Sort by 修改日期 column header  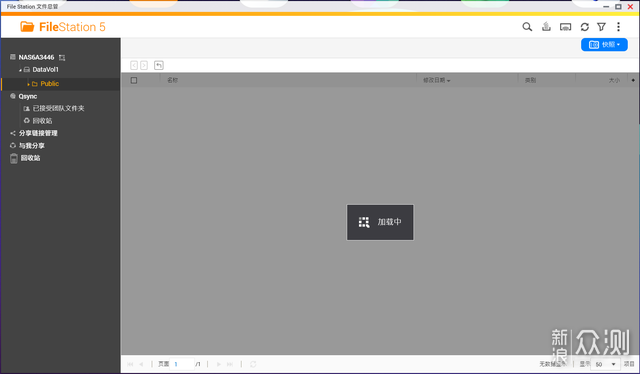coord(436,80)
